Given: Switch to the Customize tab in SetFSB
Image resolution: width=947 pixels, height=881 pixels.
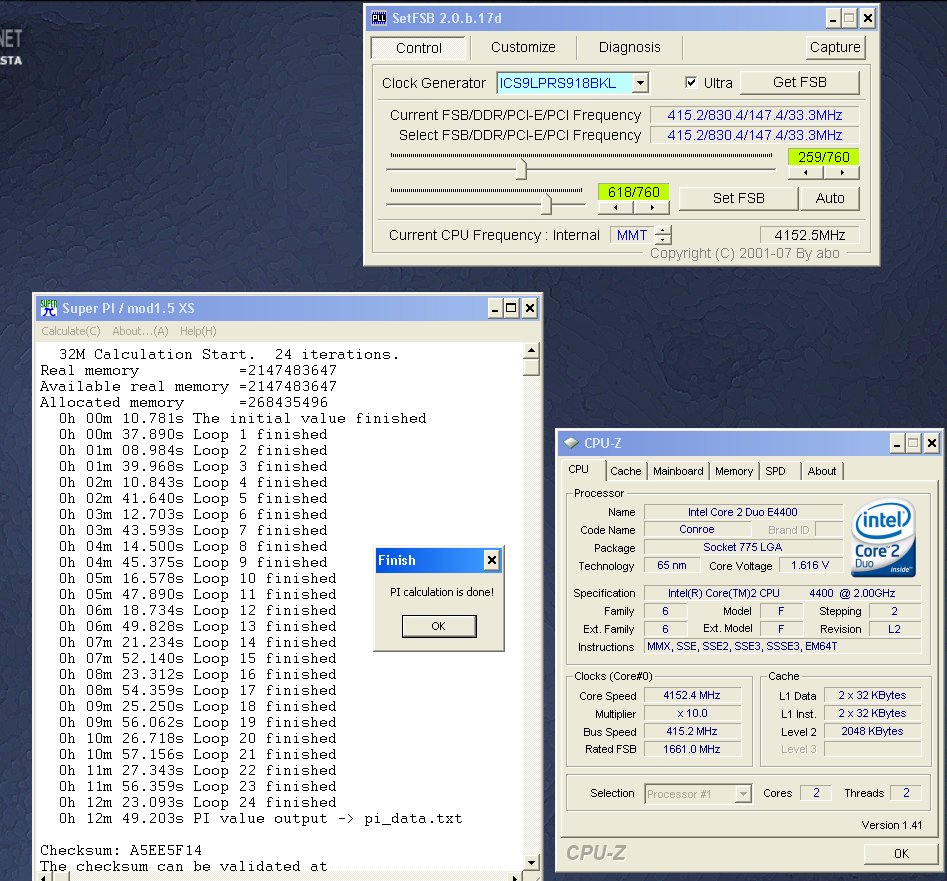Looking at the screenshot, I should [x=523, y=47].
